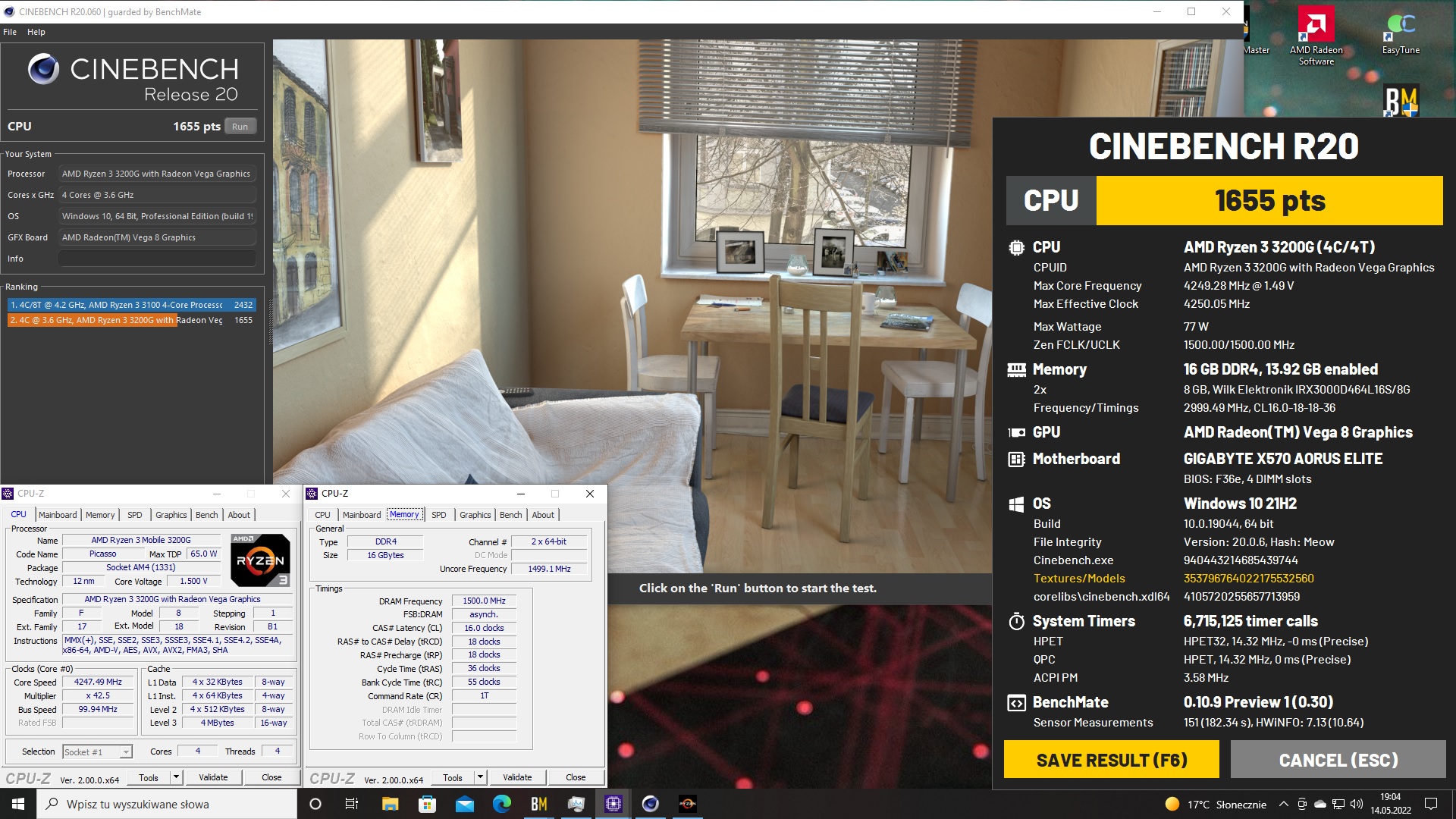Viewport: 1456px width, 819px height.
Task: Open Bench tab in right CPU-Z window
Action: (x=511, y=515)
